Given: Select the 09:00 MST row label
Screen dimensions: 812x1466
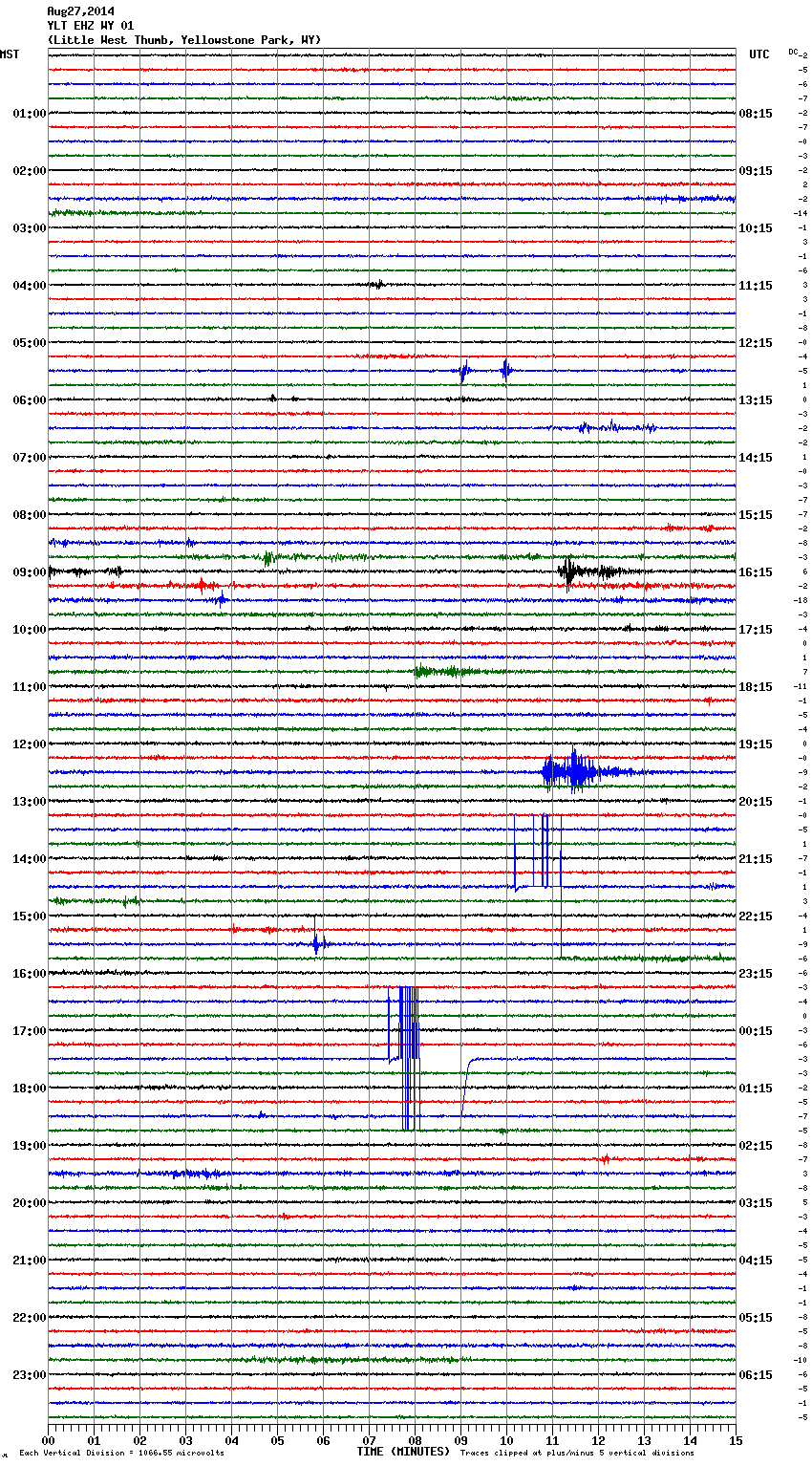Looking at the screenshot, I should (29, 572).
